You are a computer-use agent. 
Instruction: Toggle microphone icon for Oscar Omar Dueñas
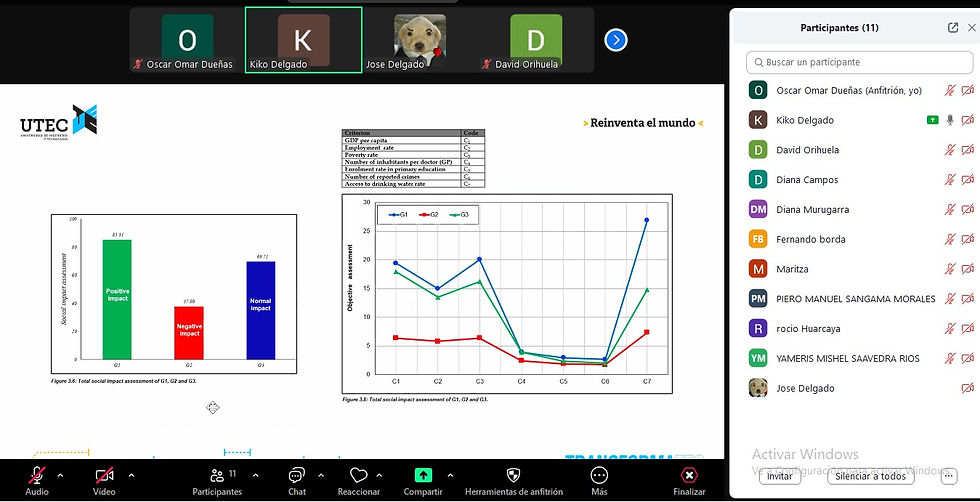click(x=950, y=91)
